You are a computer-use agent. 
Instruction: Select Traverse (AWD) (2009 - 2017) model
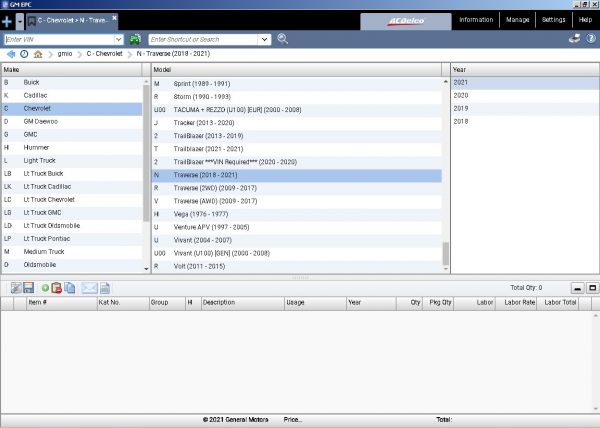coord(297,201)
